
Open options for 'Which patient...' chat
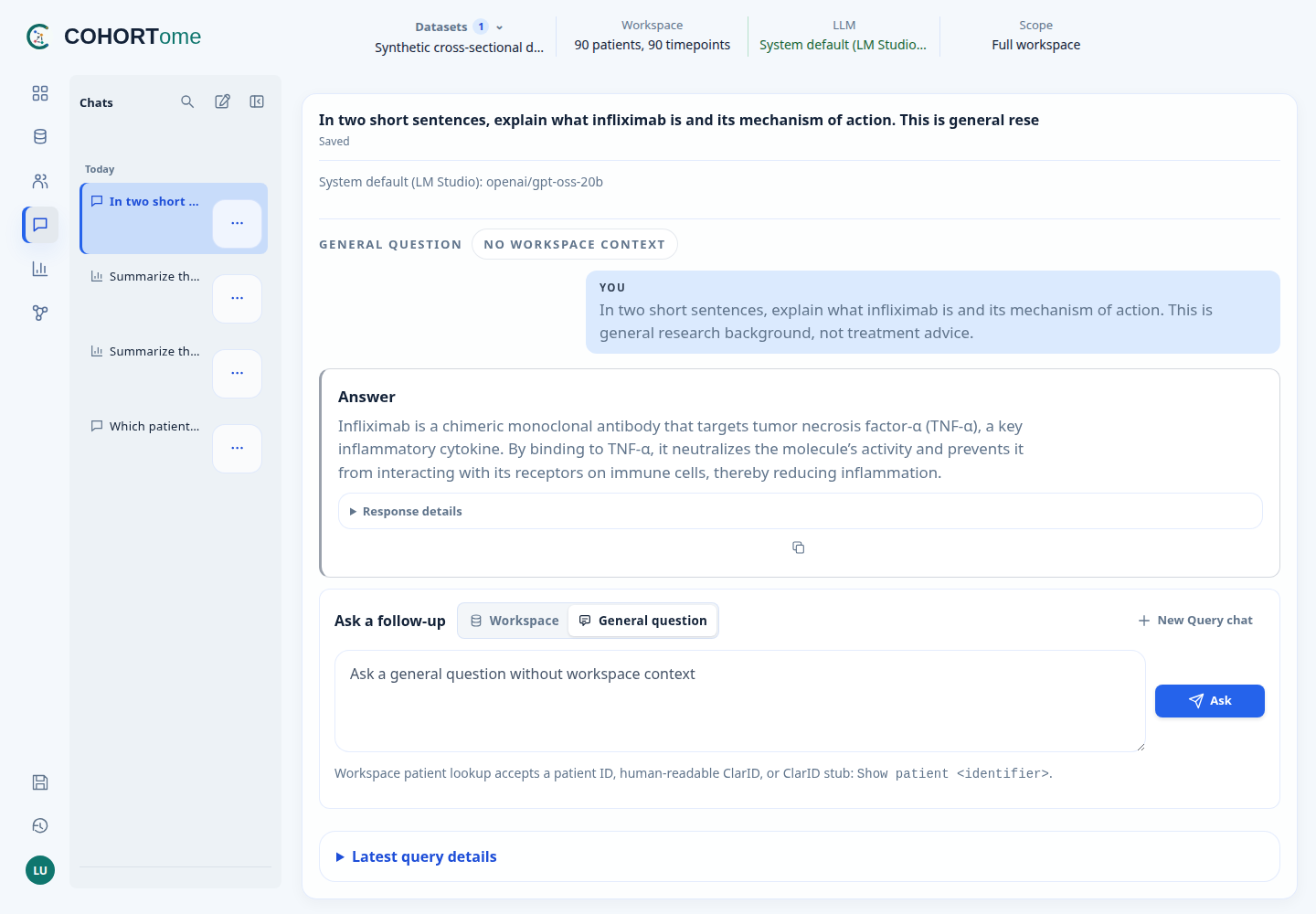(x=238, y=448)
